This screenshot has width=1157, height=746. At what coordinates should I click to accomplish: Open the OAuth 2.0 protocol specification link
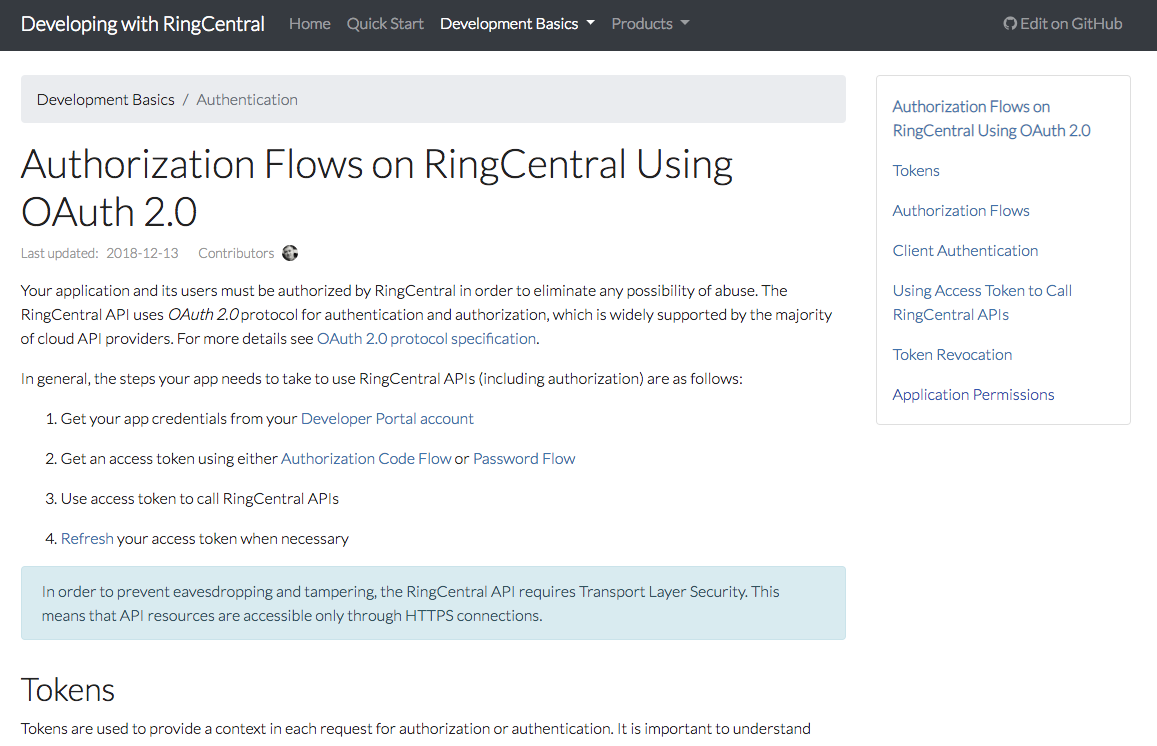[426, 339]
